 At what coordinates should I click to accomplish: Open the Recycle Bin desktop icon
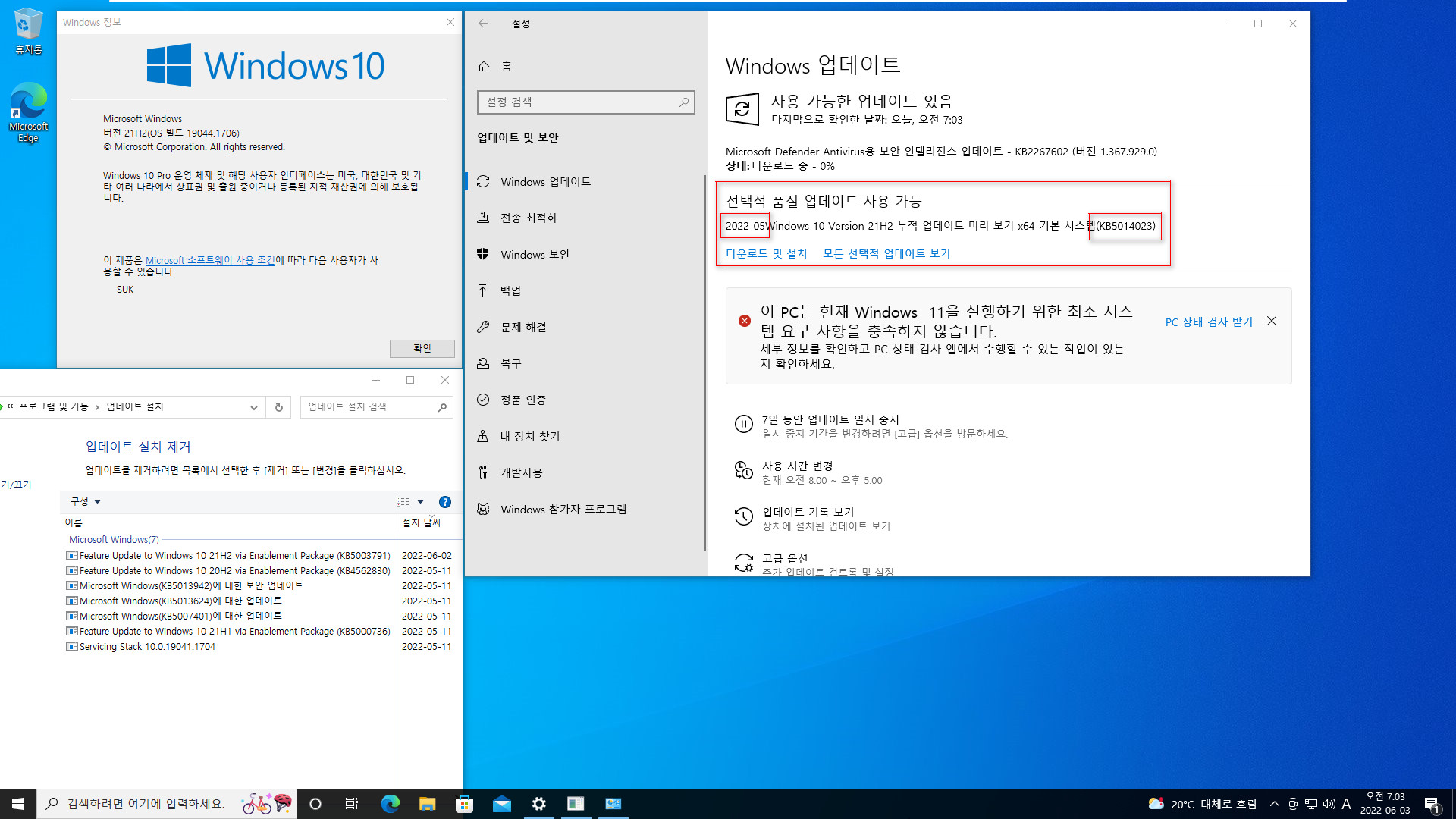click(x=28, y=31)
